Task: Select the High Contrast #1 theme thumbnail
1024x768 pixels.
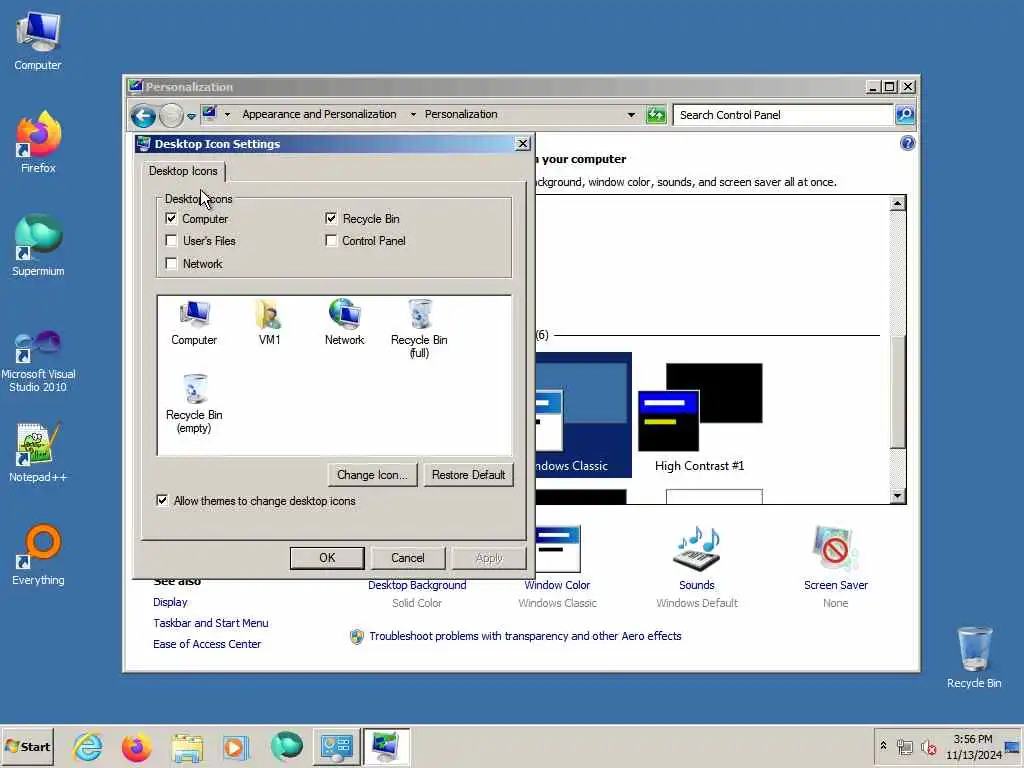Action: point(700,417)
